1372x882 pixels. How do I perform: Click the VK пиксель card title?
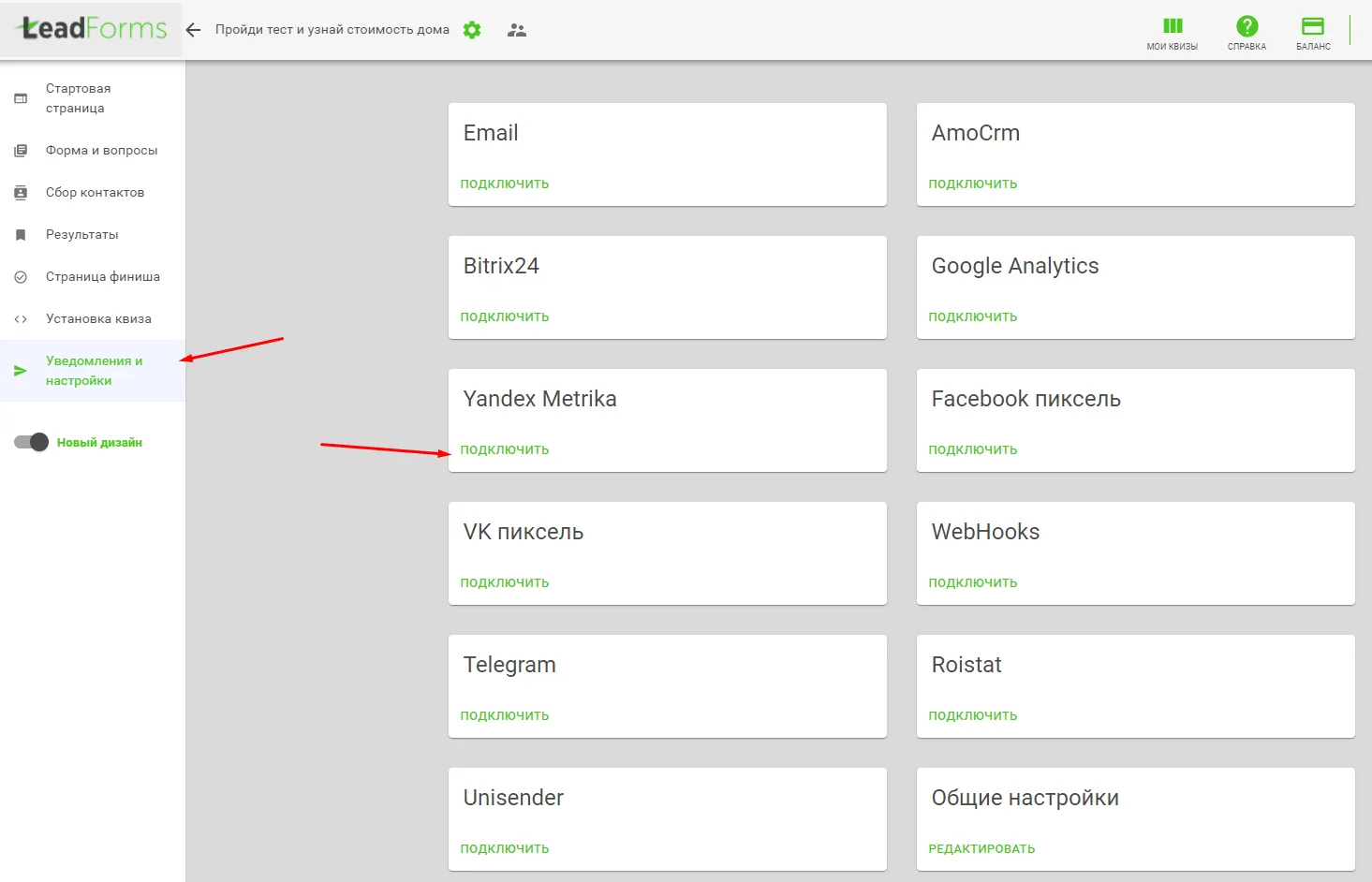click(524, 532)
